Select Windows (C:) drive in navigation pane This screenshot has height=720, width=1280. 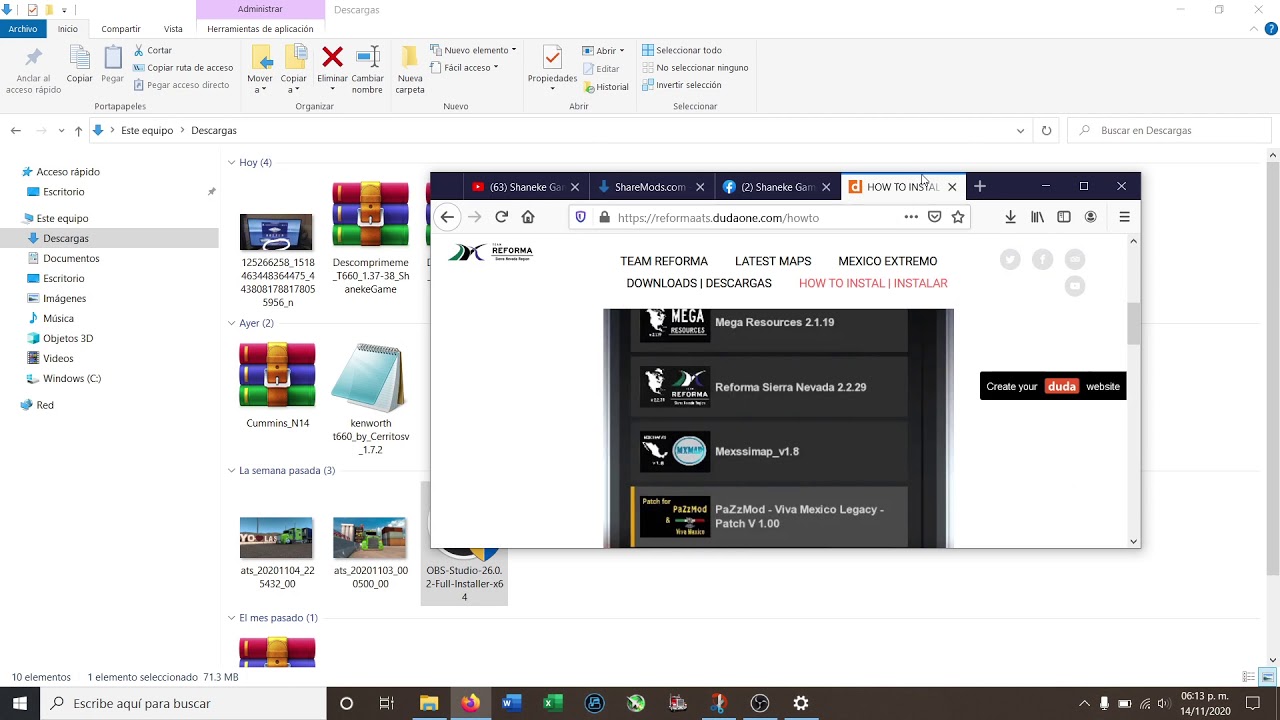(x=72, y=378)
